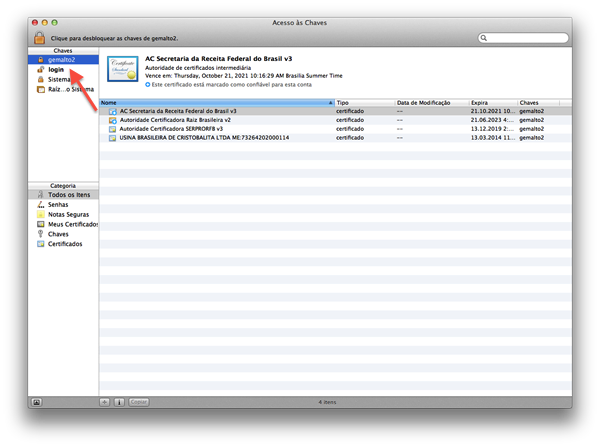This screenshot has width=600, height=447.
Task: Click the Certificados category icon
Action: [41, 244]
